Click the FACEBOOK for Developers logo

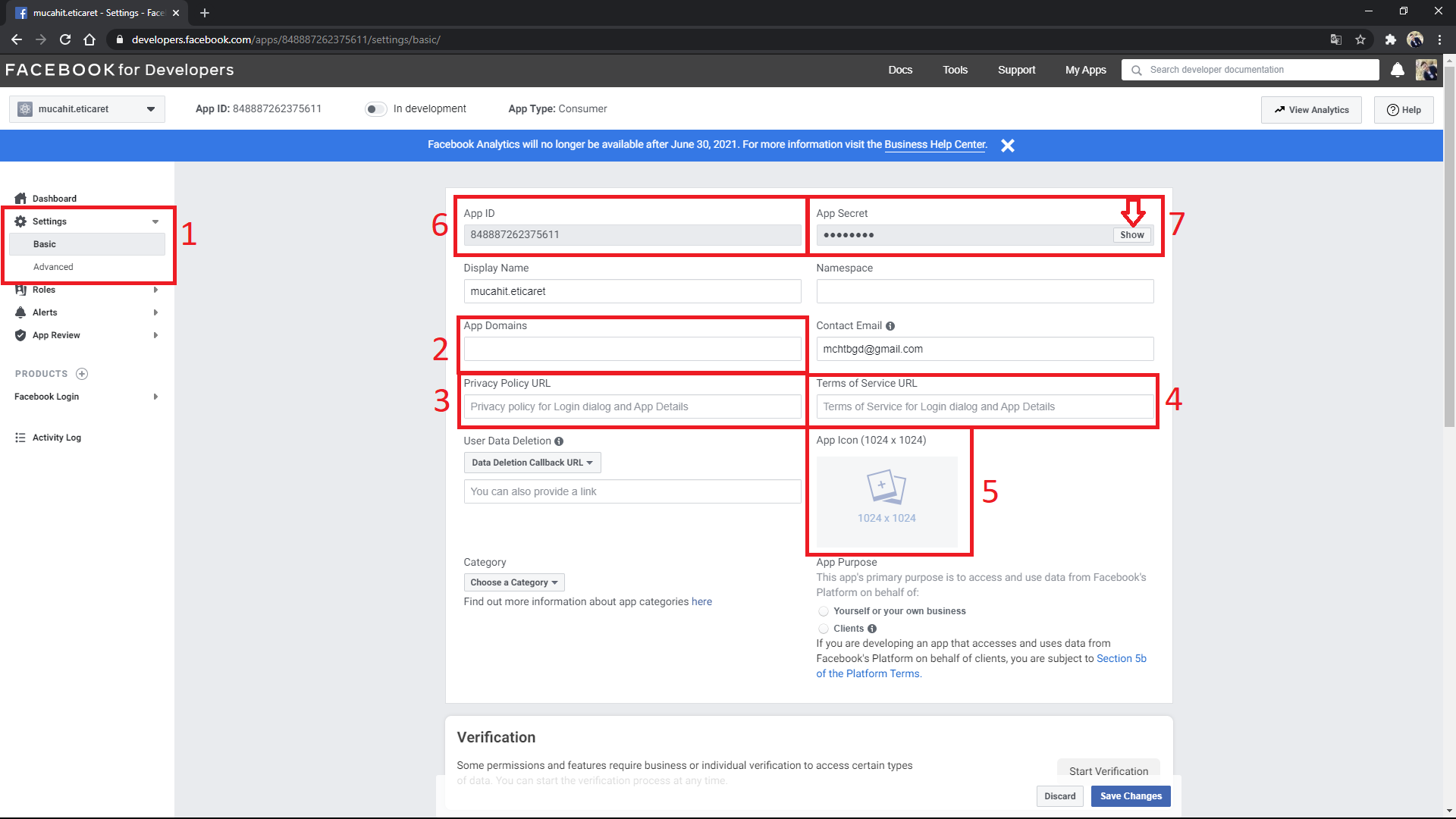point(119,70)
